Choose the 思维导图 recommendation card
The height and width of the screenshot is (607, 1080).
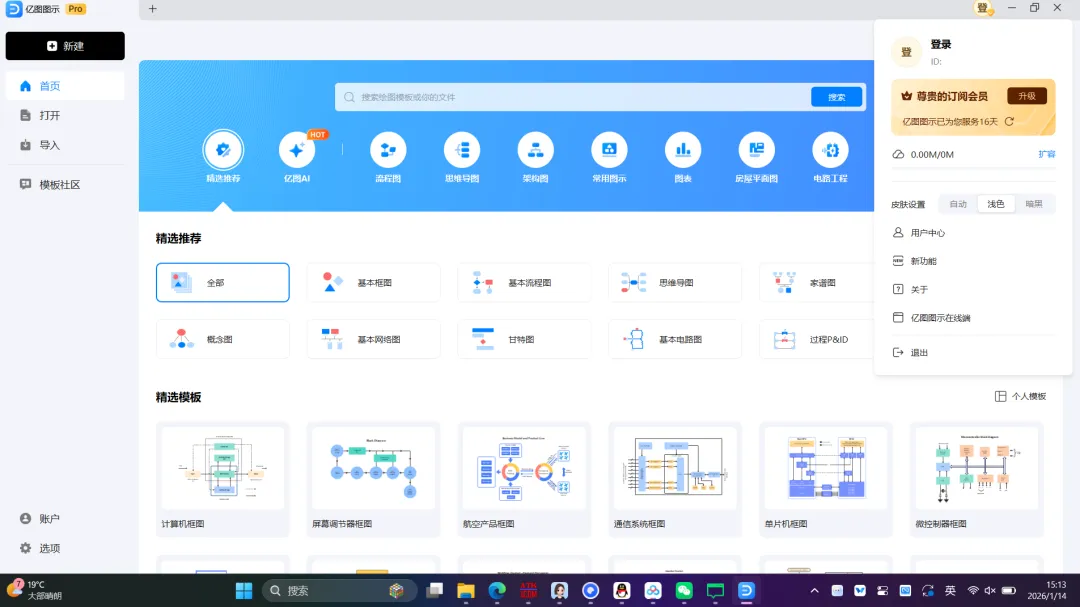pyautogui.click(x=675, y=282)
